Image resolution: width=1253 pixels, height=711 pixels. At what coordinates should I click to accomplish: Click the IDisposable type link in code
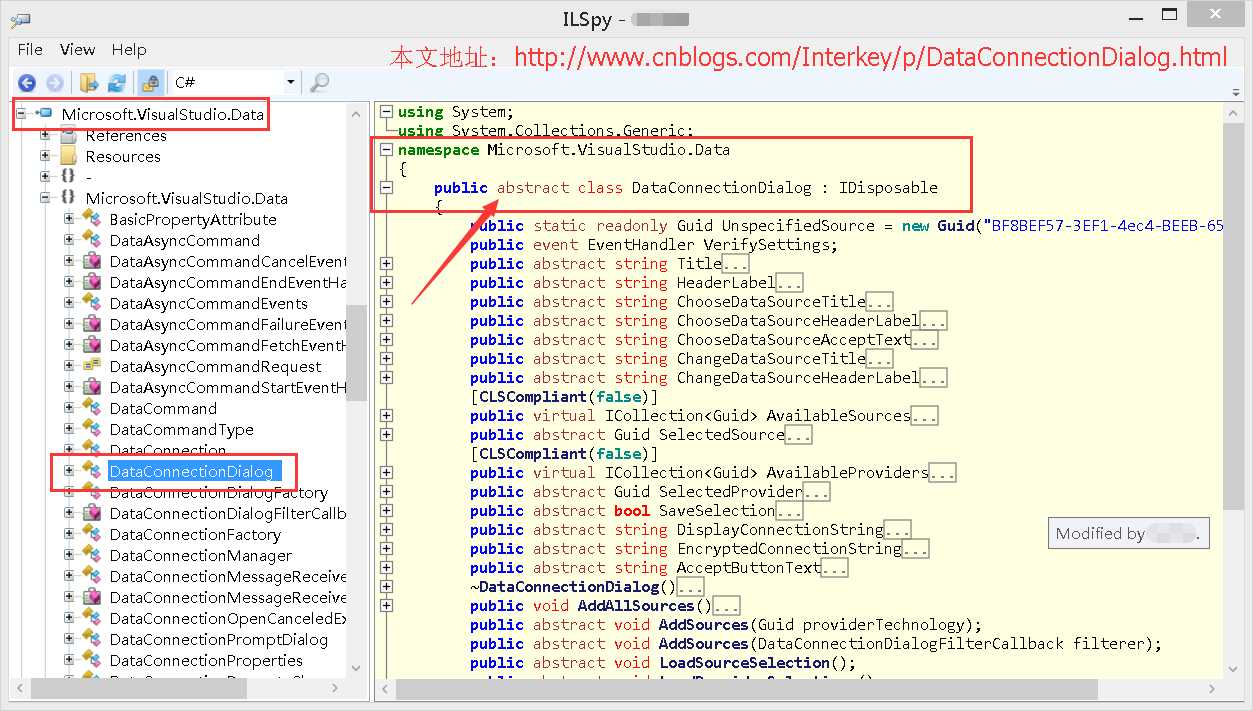888,188
